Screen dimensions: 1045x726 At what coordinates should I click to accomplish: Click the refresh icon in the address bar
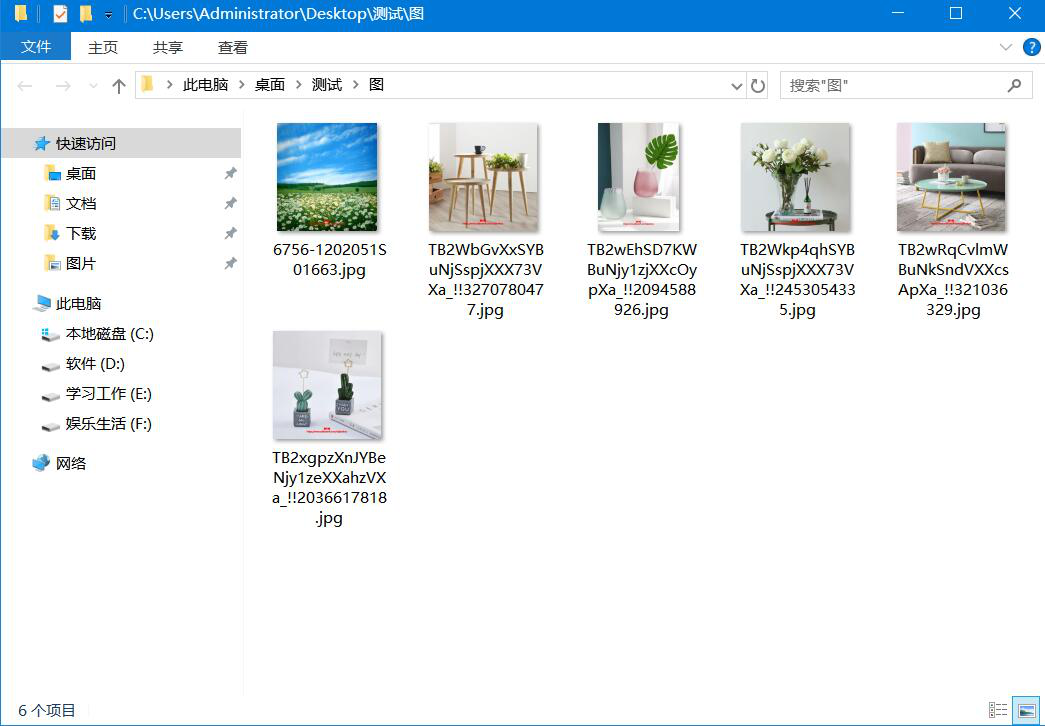pyautogui.click(x=757, y=85)
